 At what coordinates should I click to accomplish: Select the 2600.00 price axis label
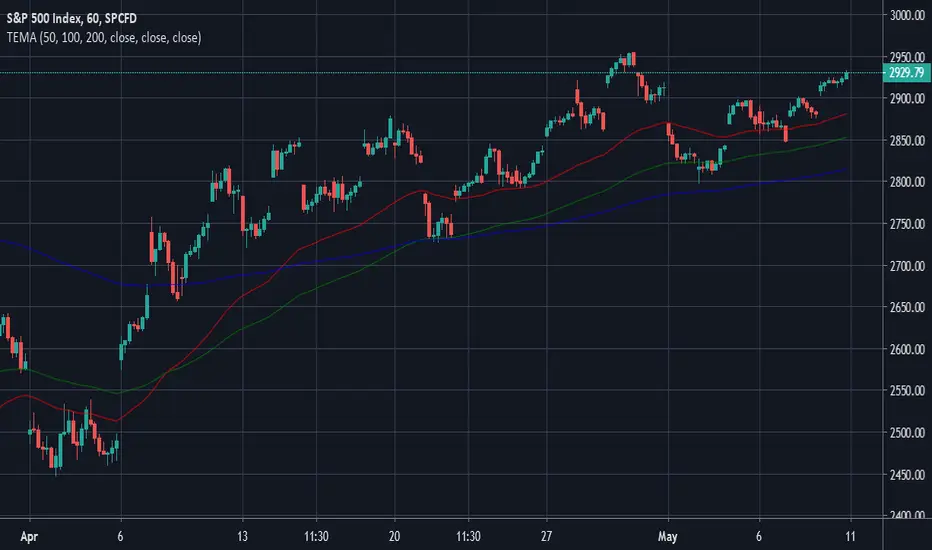[907, 349]
